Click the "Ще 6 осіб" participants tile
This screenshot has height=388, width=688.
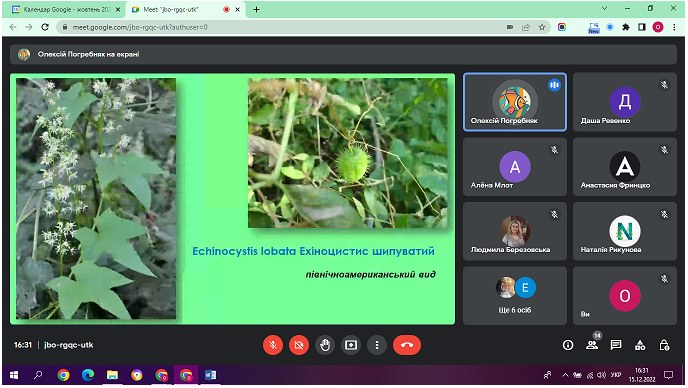point(515,295)
